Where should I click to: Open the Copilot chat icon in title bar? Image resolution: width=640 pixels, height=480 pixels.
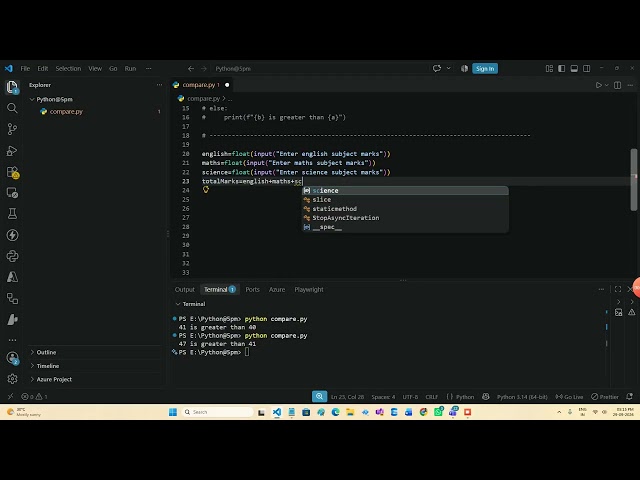tap(437, 68)
